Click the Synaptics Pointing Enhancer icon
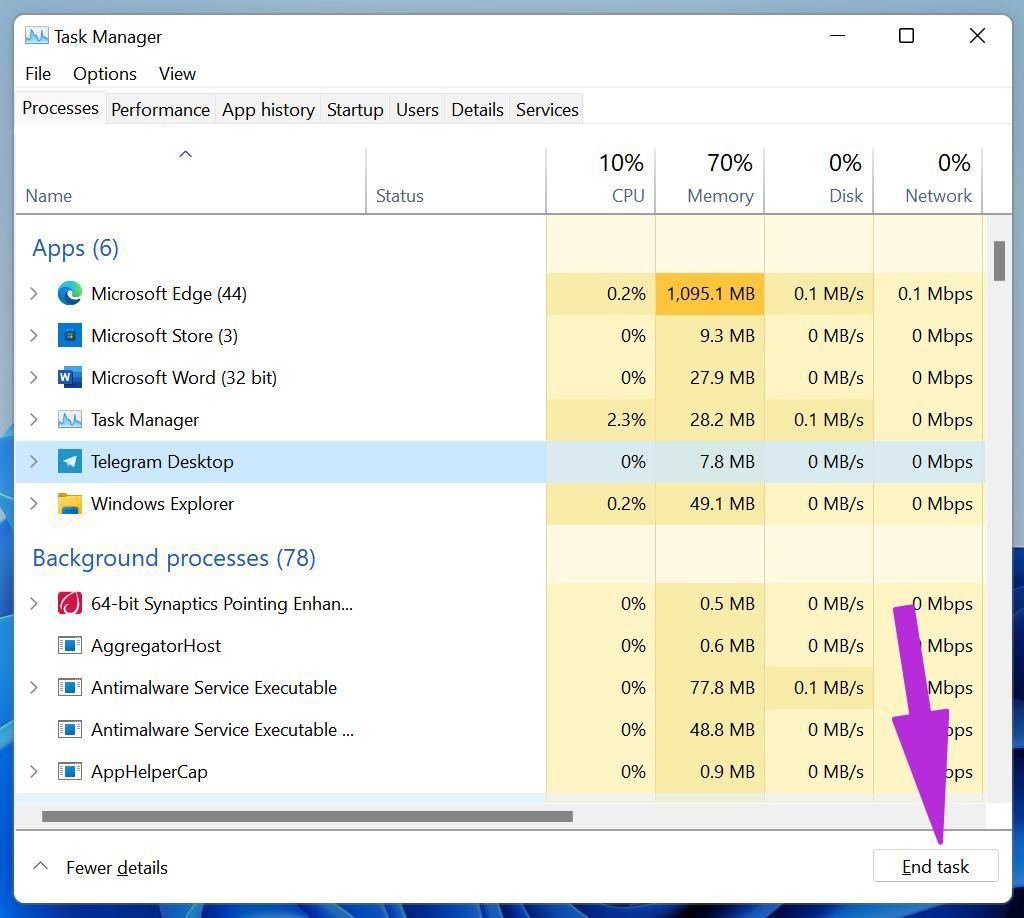This screenshot has height=918, width=1024. 69,603
